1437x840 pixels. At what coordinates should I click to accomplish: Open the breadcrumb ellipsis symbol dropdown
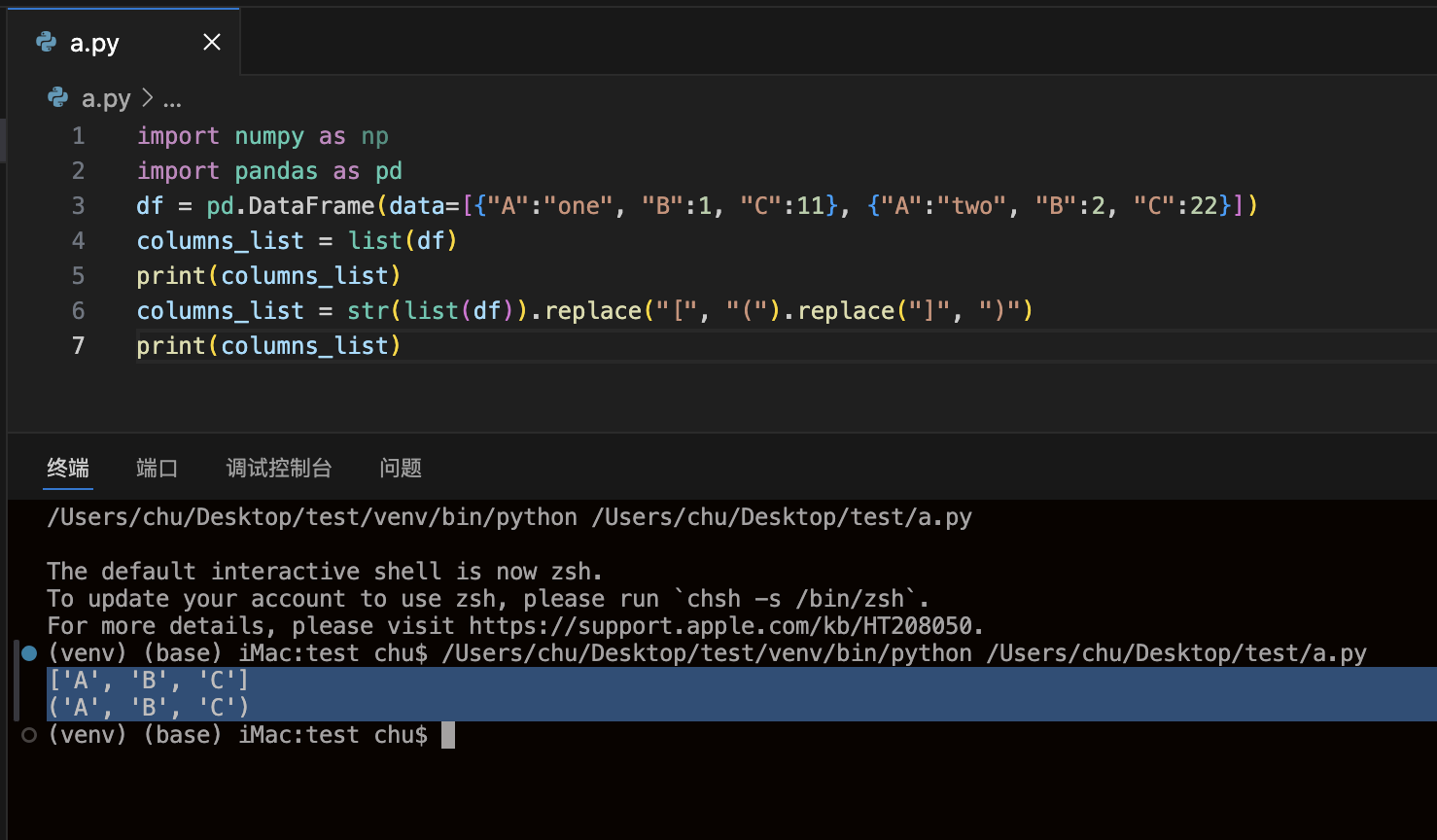click(x=172, y=100)
